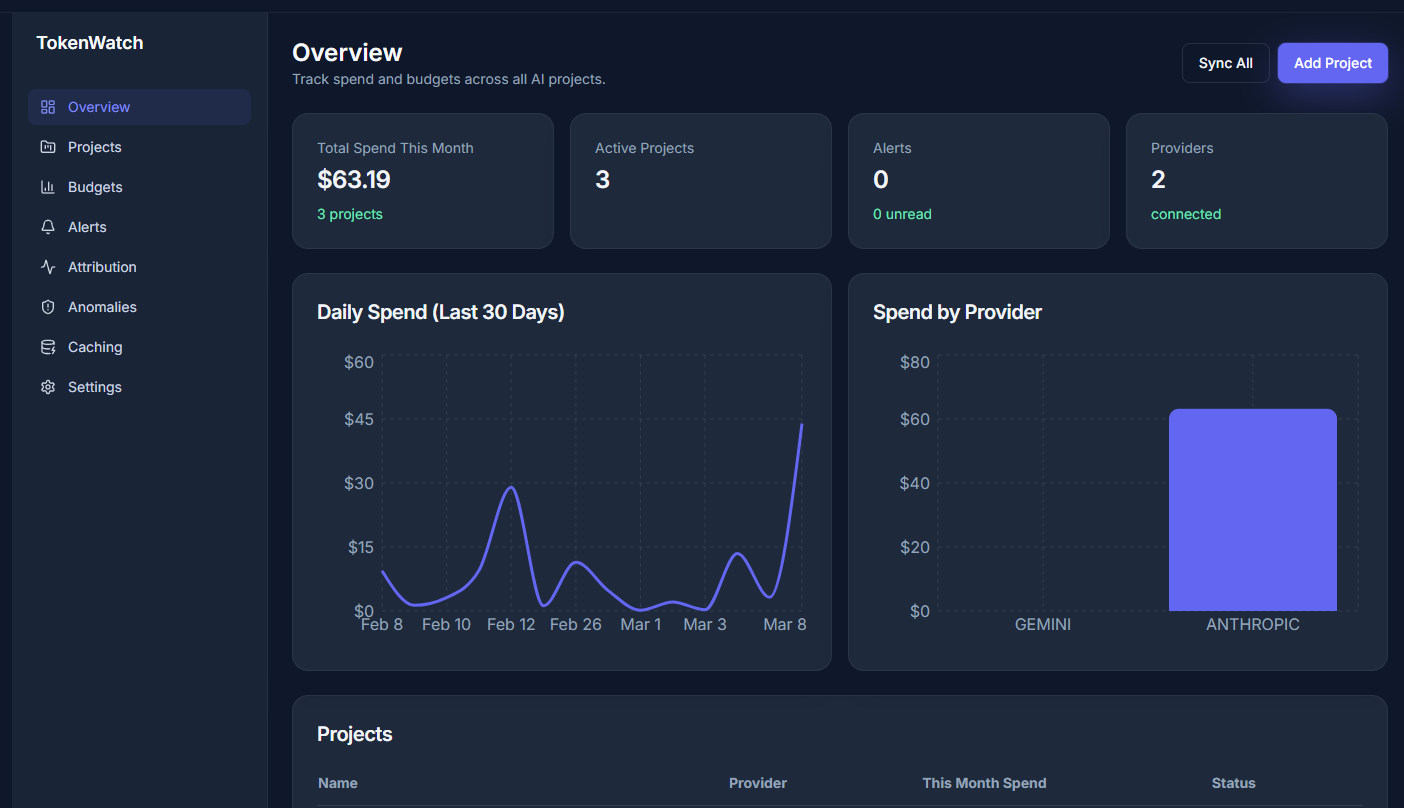
Task: Open the Alerts bell icon
Action: tap(48, 226)
